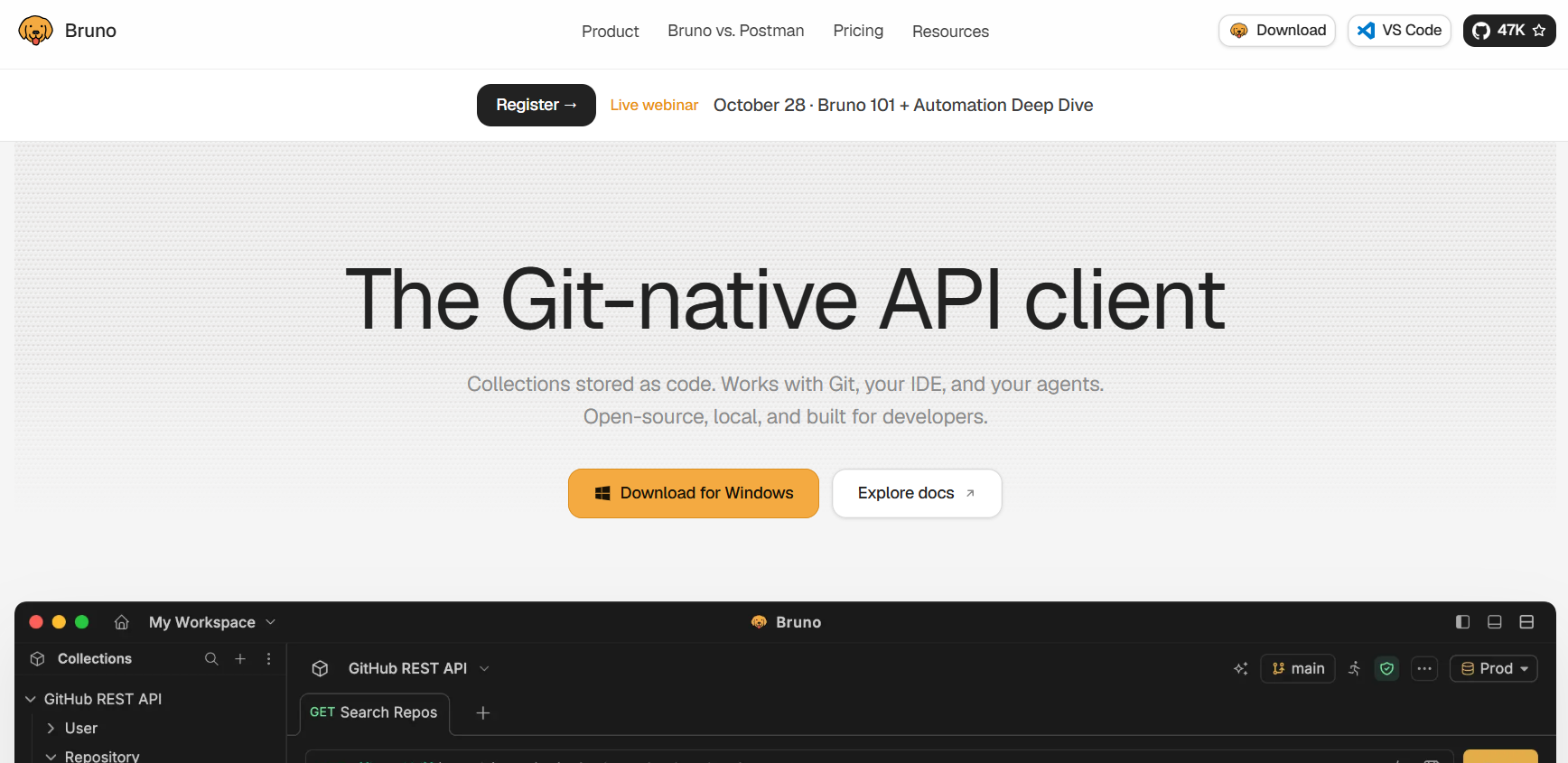Click the Collections cube icon in the sidebar
The height and width of the screenshot is (763, 1568).
tap(37, 659)
